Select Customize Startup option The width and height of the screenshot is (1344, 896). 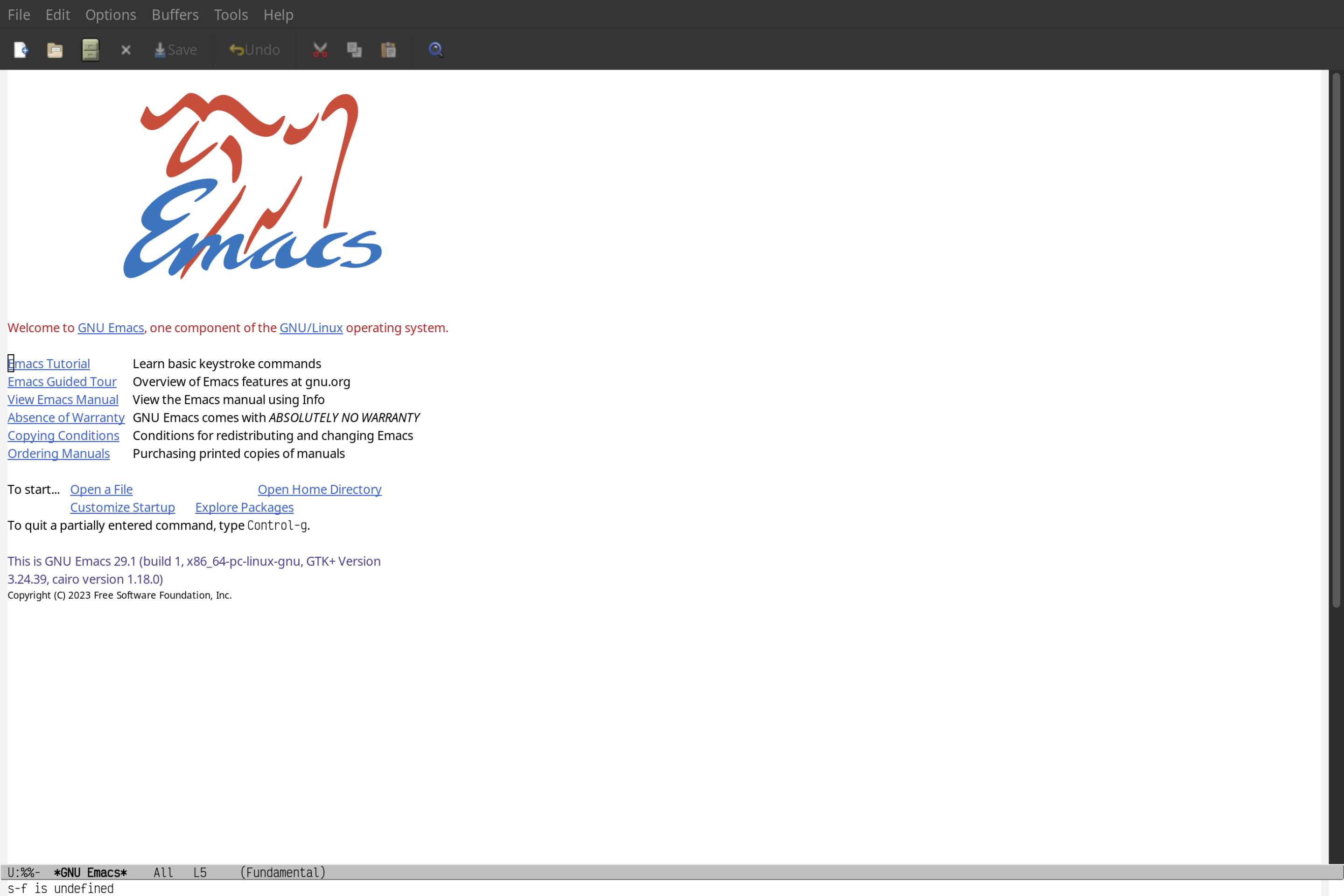122,507
